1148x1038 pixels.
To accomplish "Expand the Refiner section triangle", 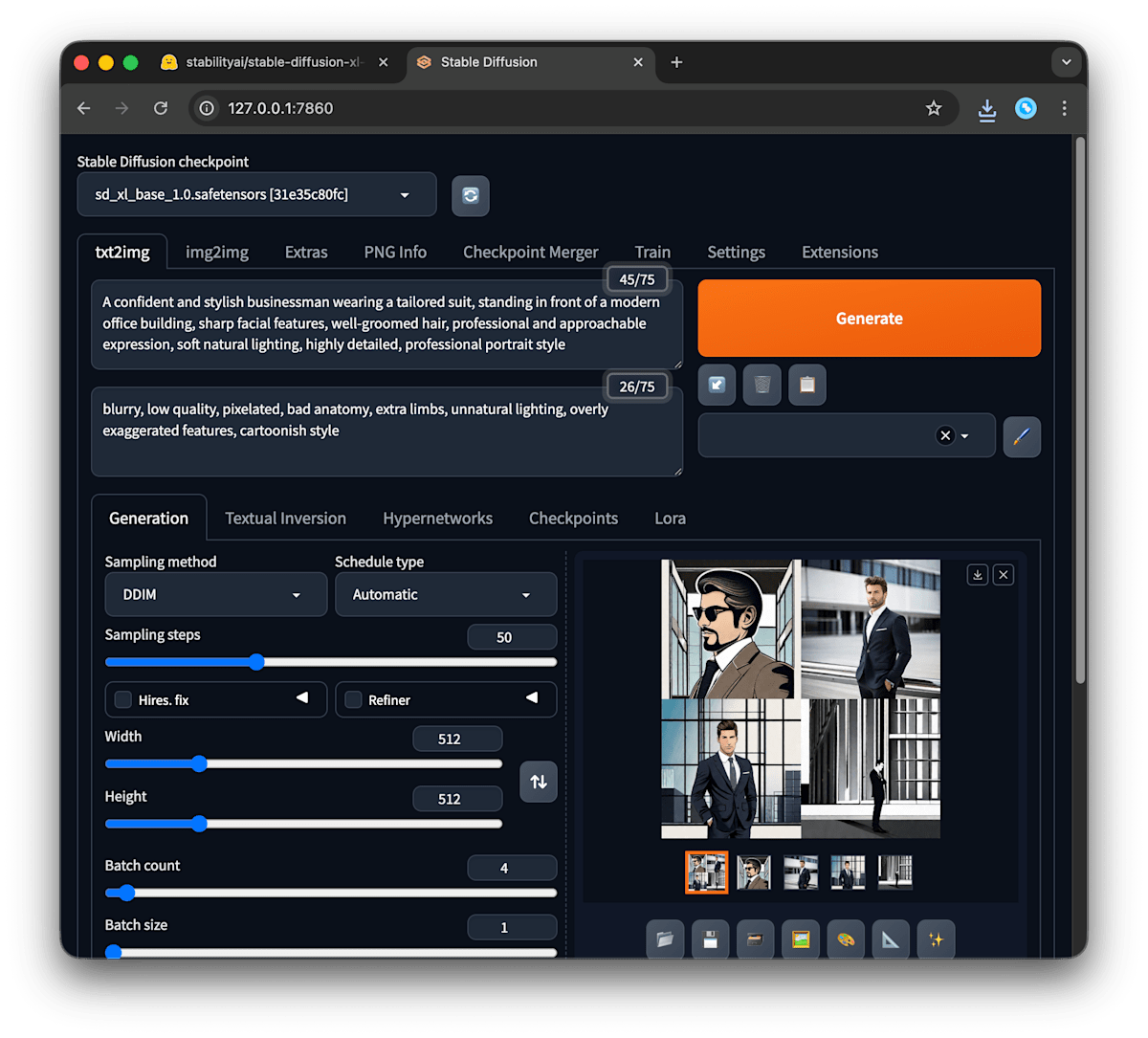I will point(532,697).
